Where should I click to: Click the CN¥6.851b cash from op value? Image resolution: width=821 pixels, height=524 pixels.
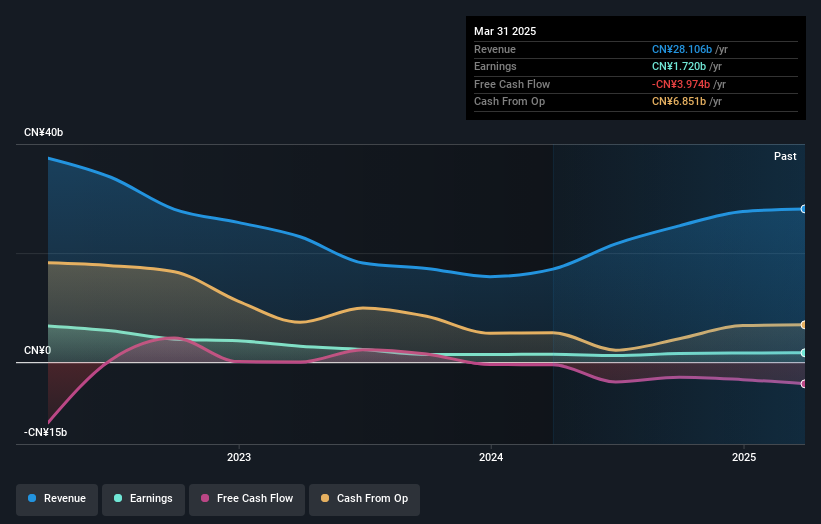coord(679,102)
